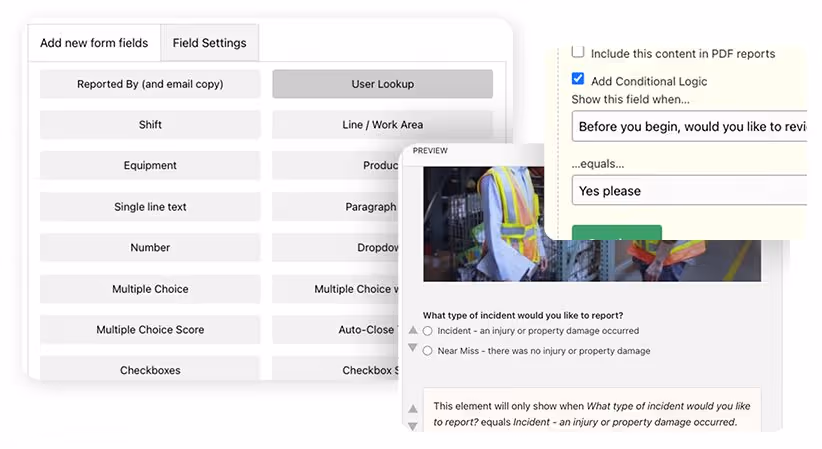Click the Show this field when label
Image resolution: width=822 pixels, height=449 pixels.
pyautogui.click(x=631, y=99)
